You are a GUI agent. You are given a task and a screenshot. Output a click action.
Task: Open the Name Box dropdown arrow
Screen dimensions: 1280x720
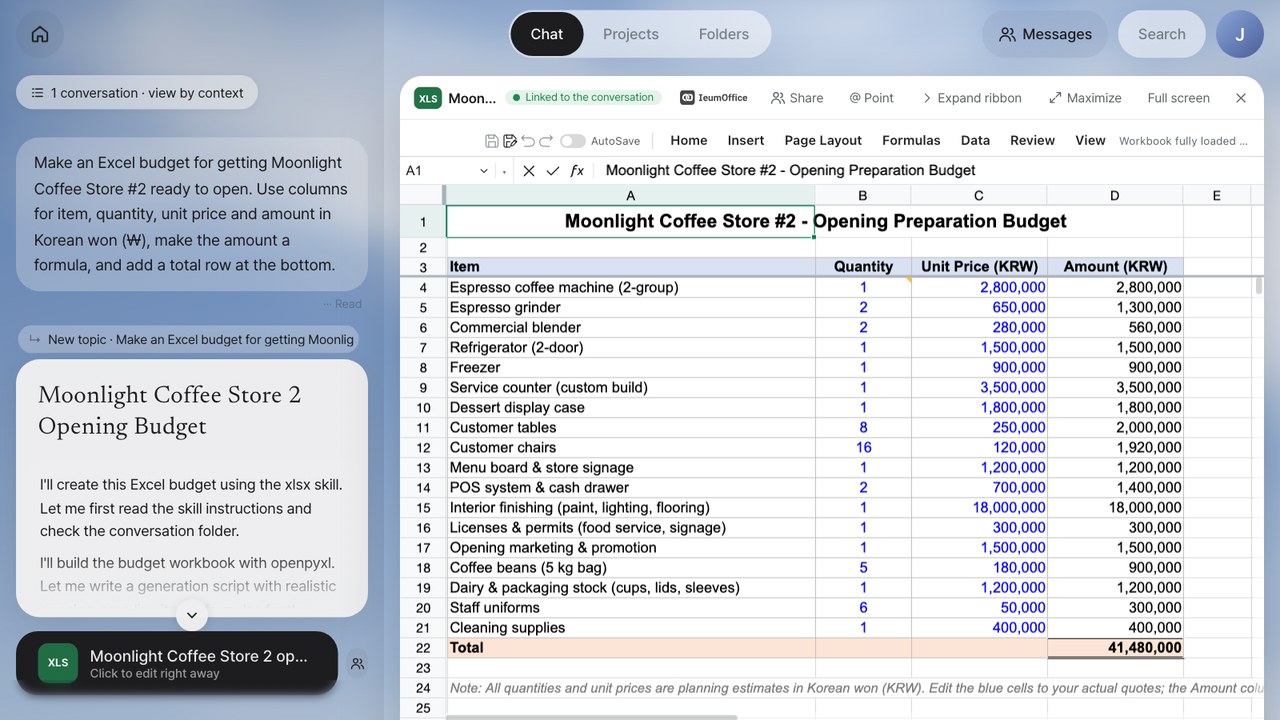(x=484, y=171)
